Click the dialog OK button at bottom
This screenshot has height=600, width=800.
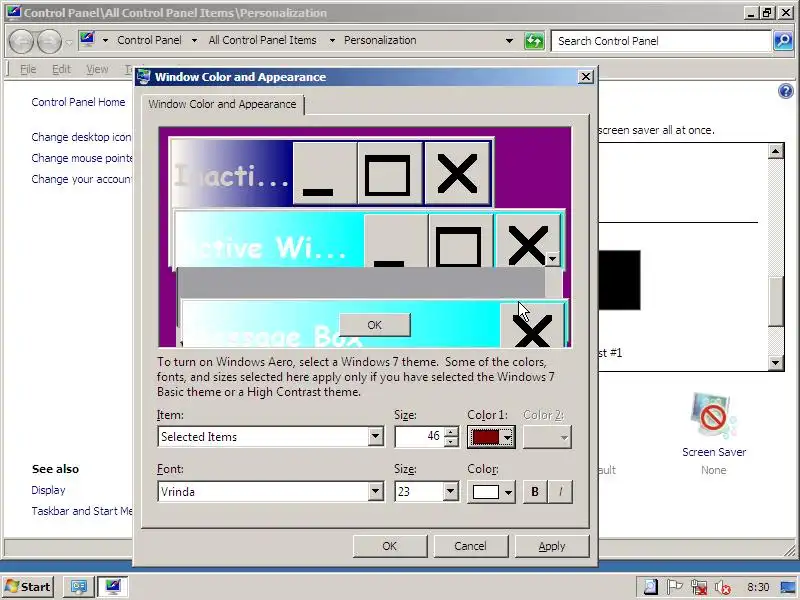click(390, 546)
